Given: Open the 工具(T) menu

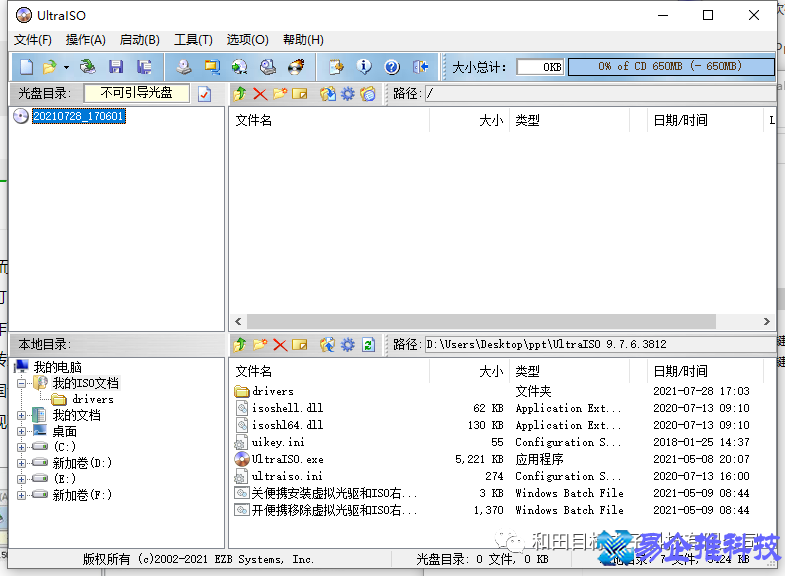Looking at the screenshot, I should pyautogui.click(x=193, y=40).
